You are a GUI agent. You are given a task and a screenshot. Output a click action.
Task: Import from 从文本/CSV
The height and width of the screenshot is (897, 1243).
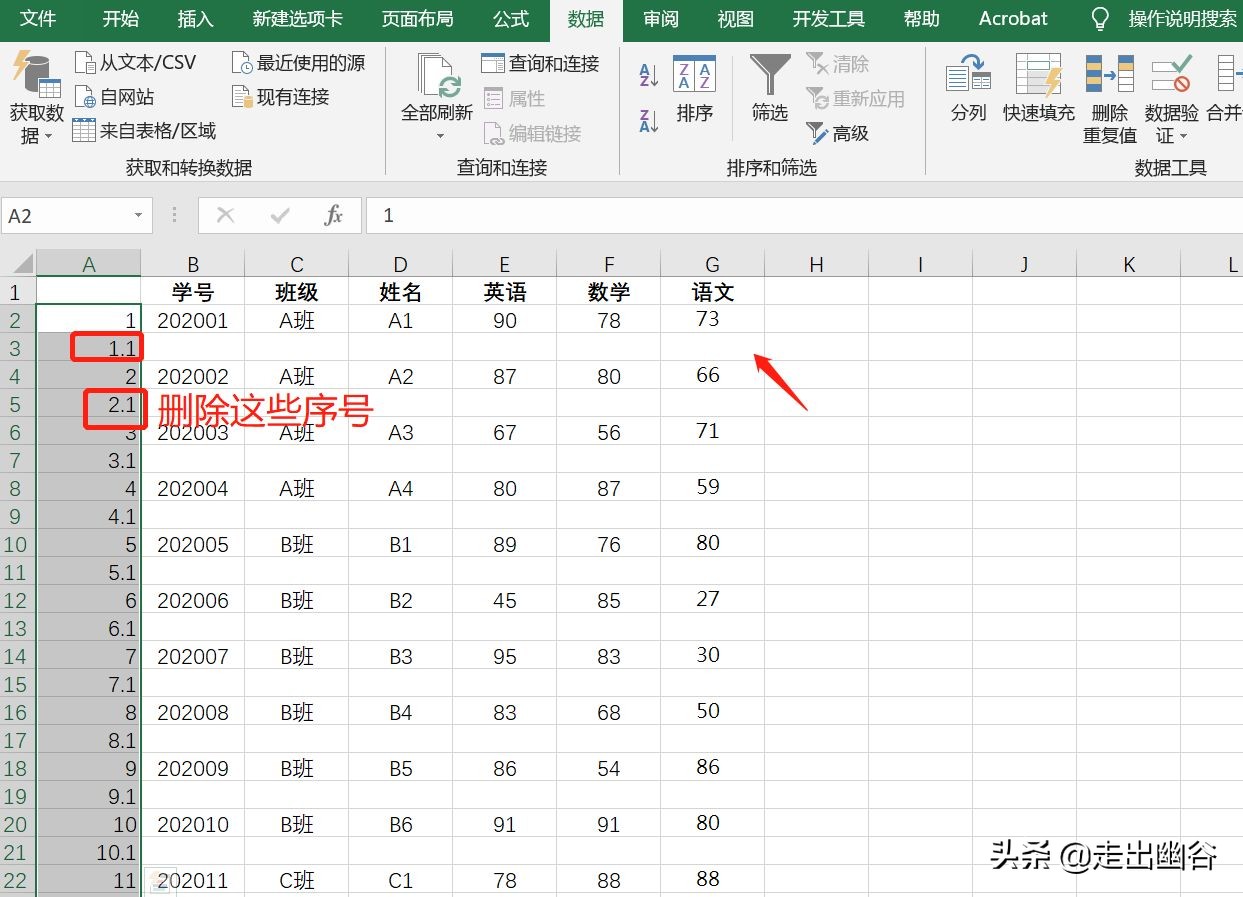pyautogui.click(x=135, y=63)
